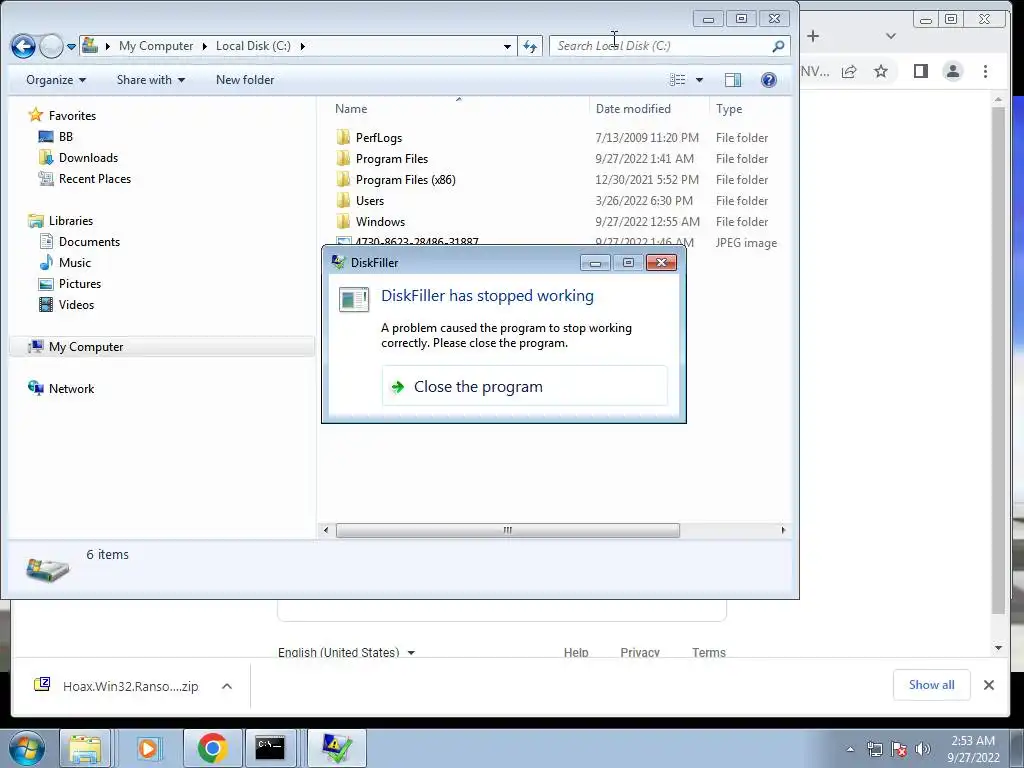Go back using the Explorer back arrow

(24, 46)
